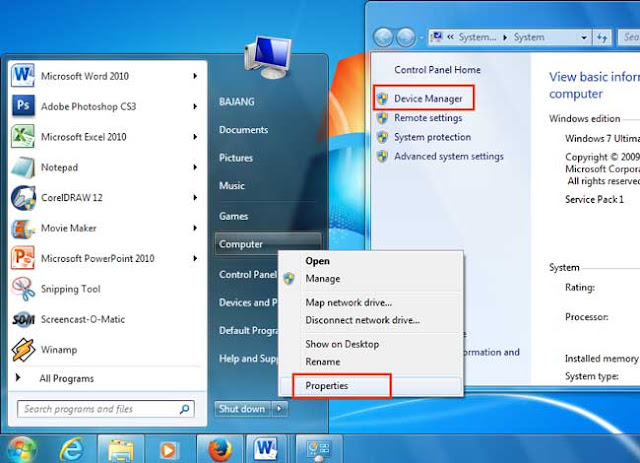The width and height of the screenshot is (640, 463).
Task: Open Remote settings link
Action: pos(428,118)
